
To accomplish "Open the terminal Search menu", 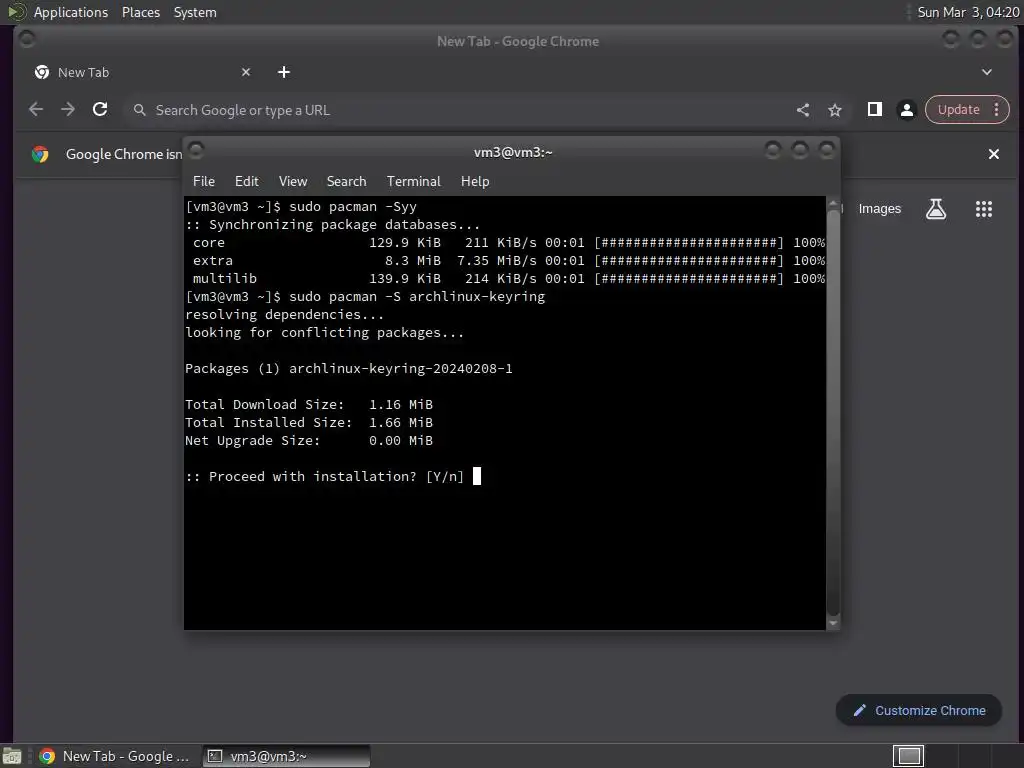I will click(346, 182).
